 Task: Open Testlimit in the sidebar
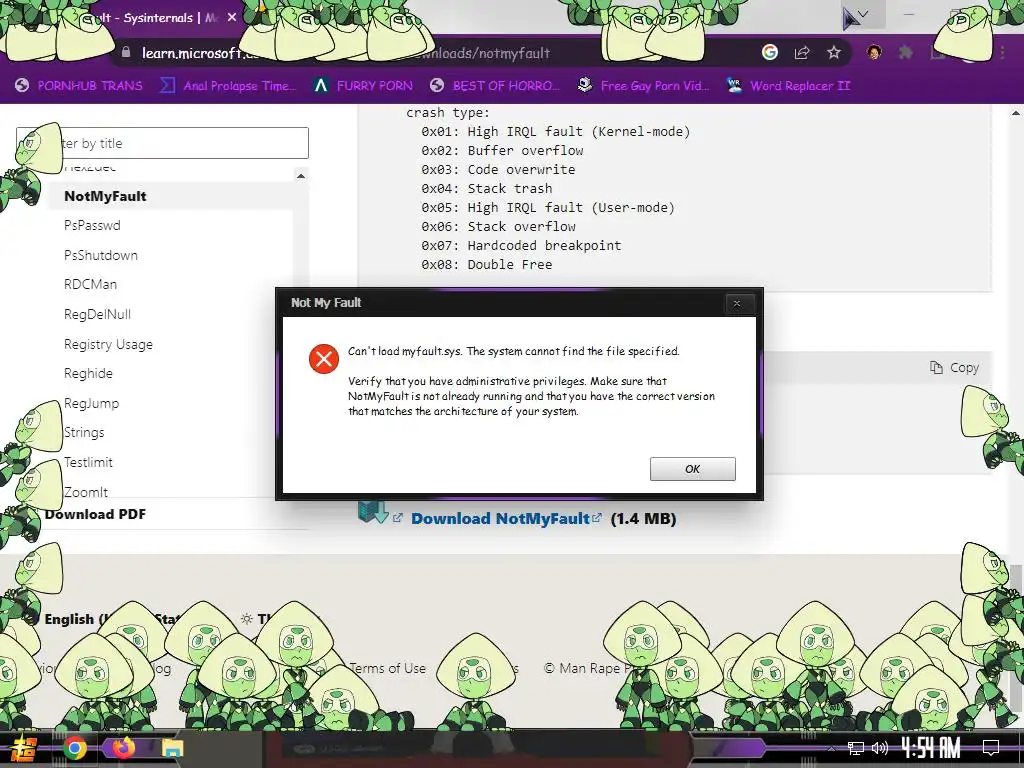point(88,462)
